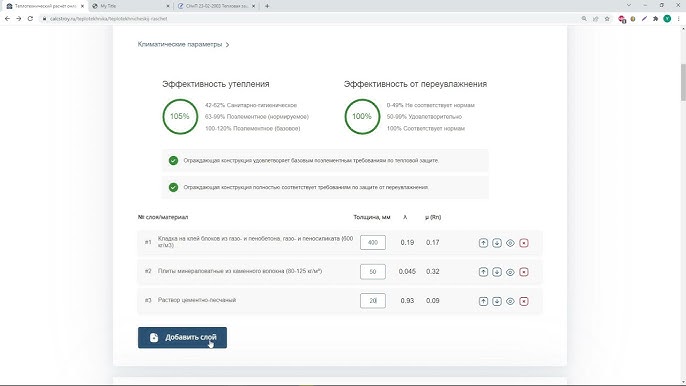
Task: Move layer #3 cement mortar down
Action: click(497, 301)
